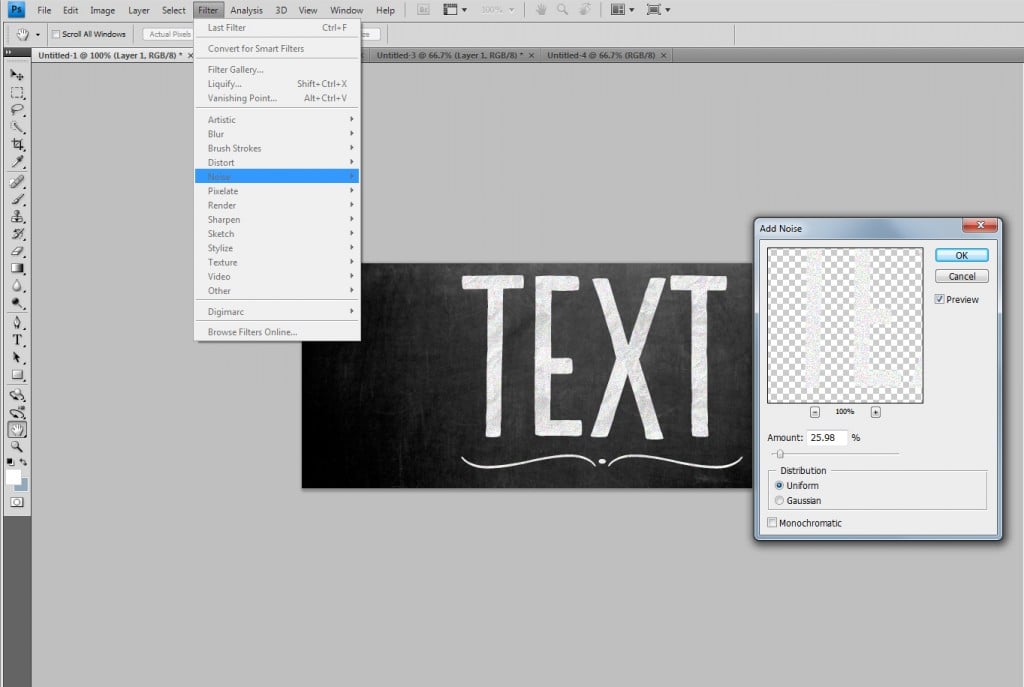Select the Path Selection tool
1024x687 pixels.
coord(17,358)
